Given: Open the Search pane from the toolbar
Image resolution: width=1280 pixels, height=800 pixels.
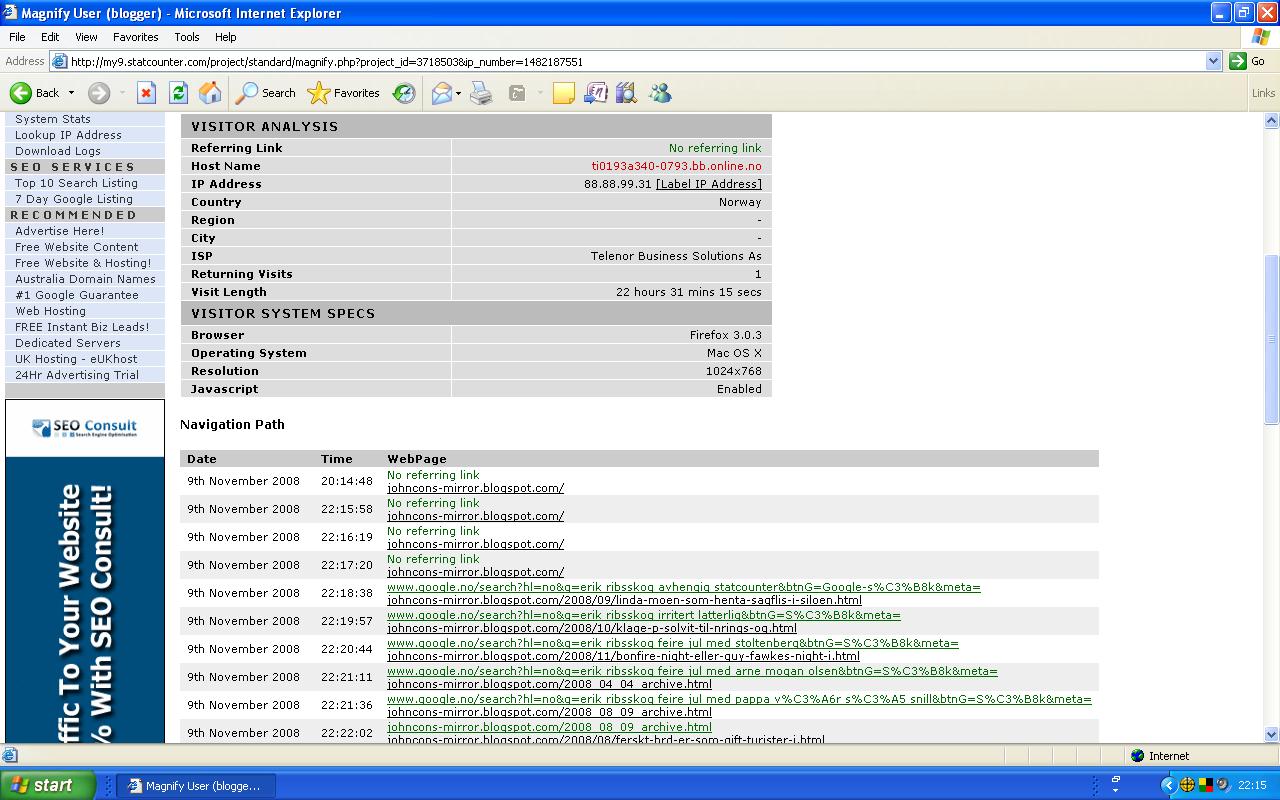Looking at the screenshot, I should pyautogui.click(x=266, y=93).
